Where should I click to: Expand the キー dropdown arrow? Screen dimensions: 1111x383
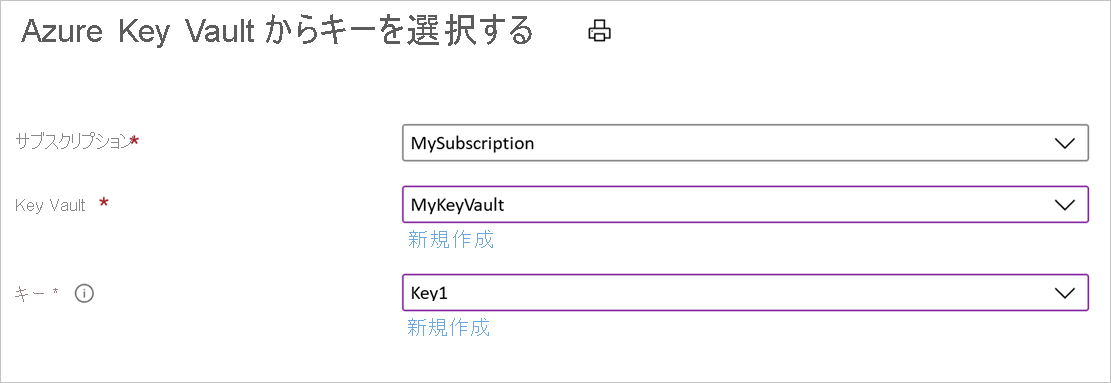coord(1064,293)
